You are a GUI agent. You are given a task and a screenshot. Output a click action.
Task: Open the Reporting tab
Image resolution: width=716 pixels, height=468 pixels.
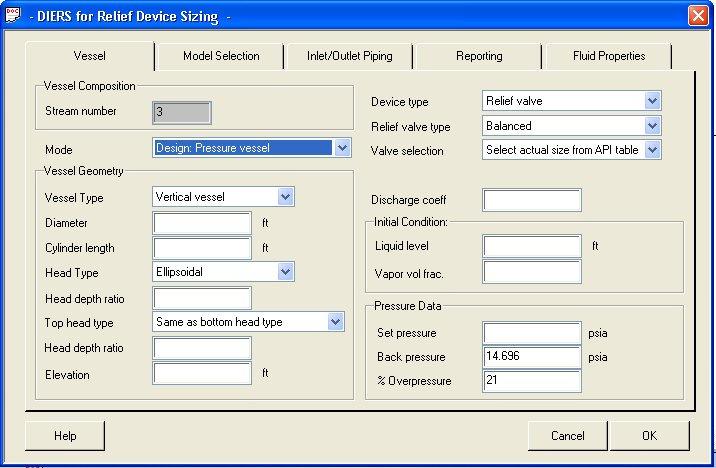[479, 56]
